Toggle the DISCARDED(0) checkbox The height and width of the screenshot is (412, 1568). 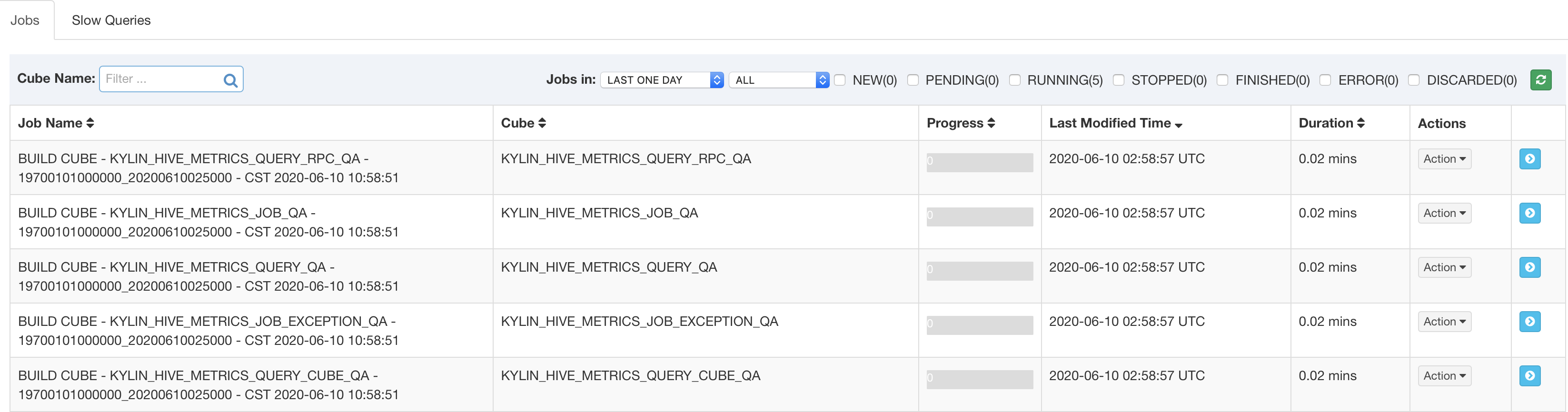pyautogui.click(x=1414, y=80)
